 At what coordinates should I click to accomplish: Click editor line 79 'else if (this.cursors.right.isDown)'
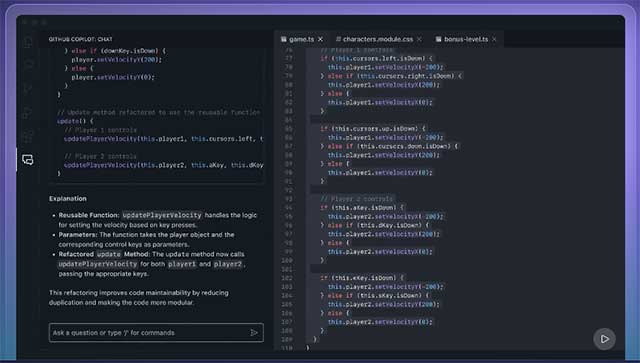[391, 76]
